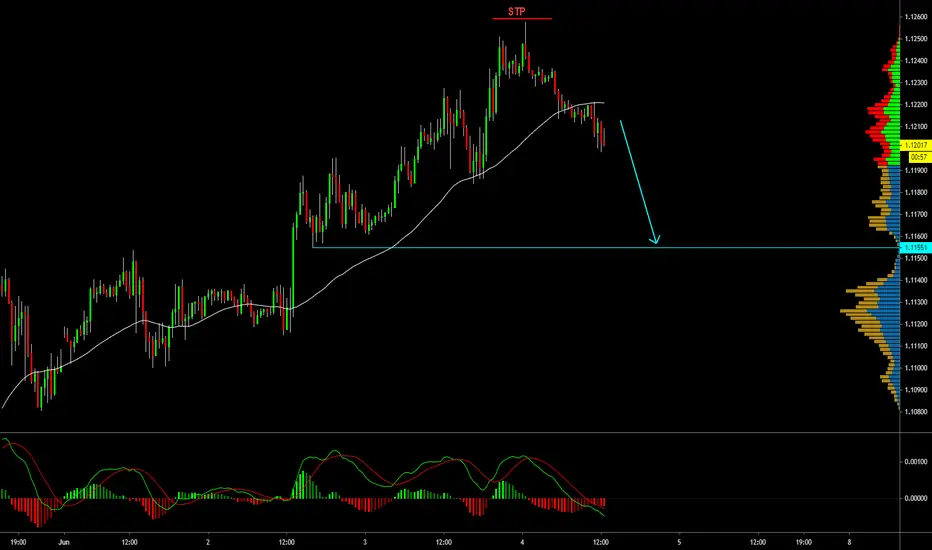
Task: Click the 1.12300 price axis label
Action: pyautogui.click(x=916, y=83)
